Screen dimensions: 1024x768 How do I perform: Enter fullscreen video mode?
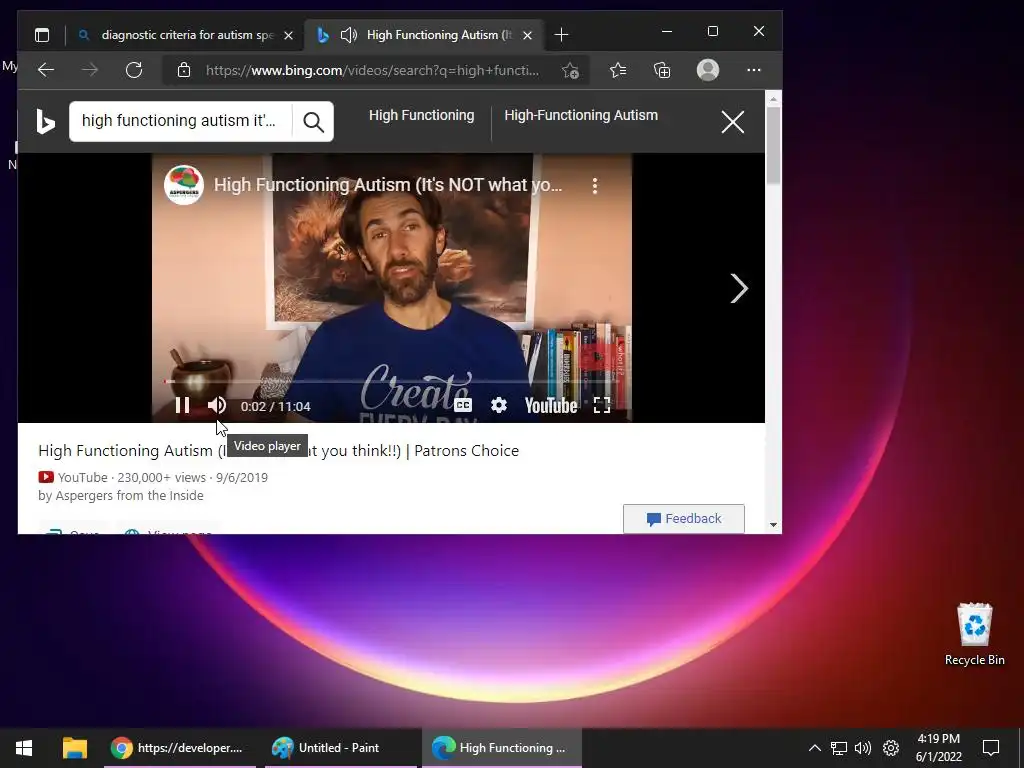tap(602, 406)
